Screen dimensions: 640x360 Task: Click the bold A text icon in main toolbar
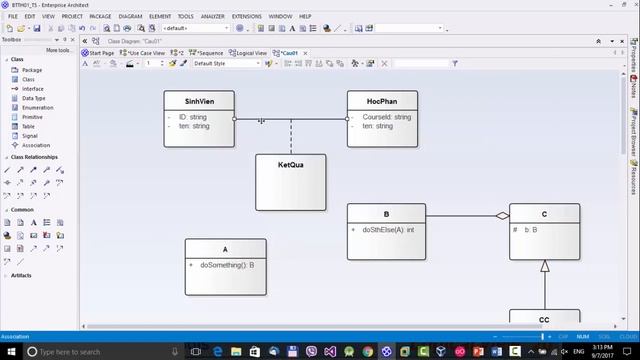[292, 28]
